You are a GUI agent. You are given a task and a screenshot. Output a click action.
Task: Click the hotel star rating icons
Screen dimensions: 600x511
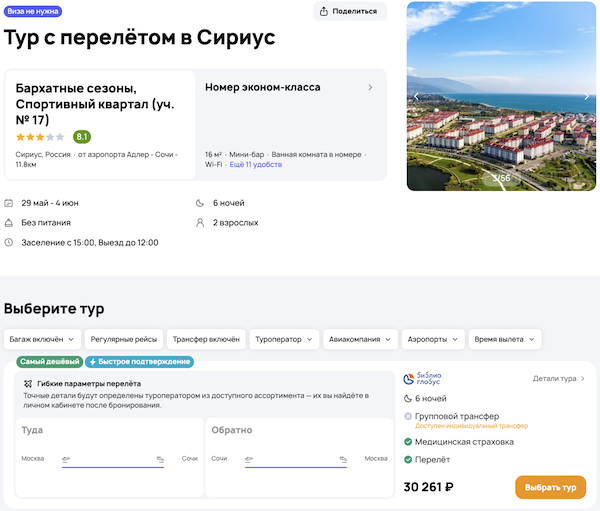(x=40, y=137)
